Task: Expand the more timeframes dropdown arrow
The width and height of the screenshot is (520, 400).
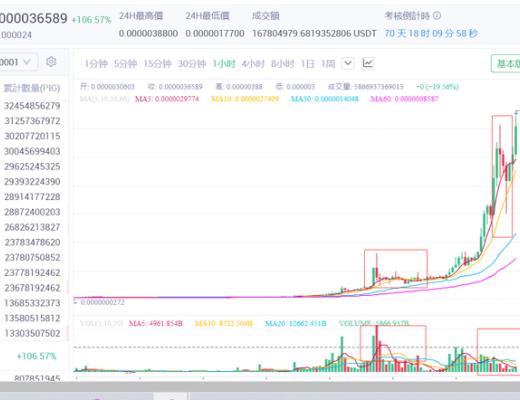Action: (x=348, y=63)
